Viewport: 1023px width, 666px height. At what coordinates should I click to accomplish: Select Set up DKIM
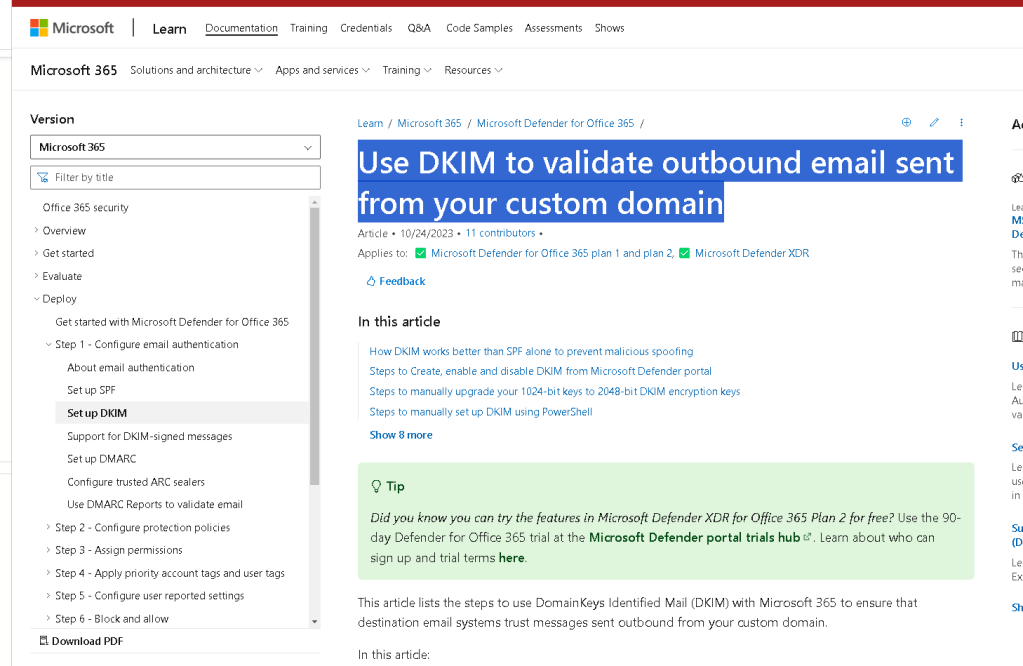click(97, 413)
